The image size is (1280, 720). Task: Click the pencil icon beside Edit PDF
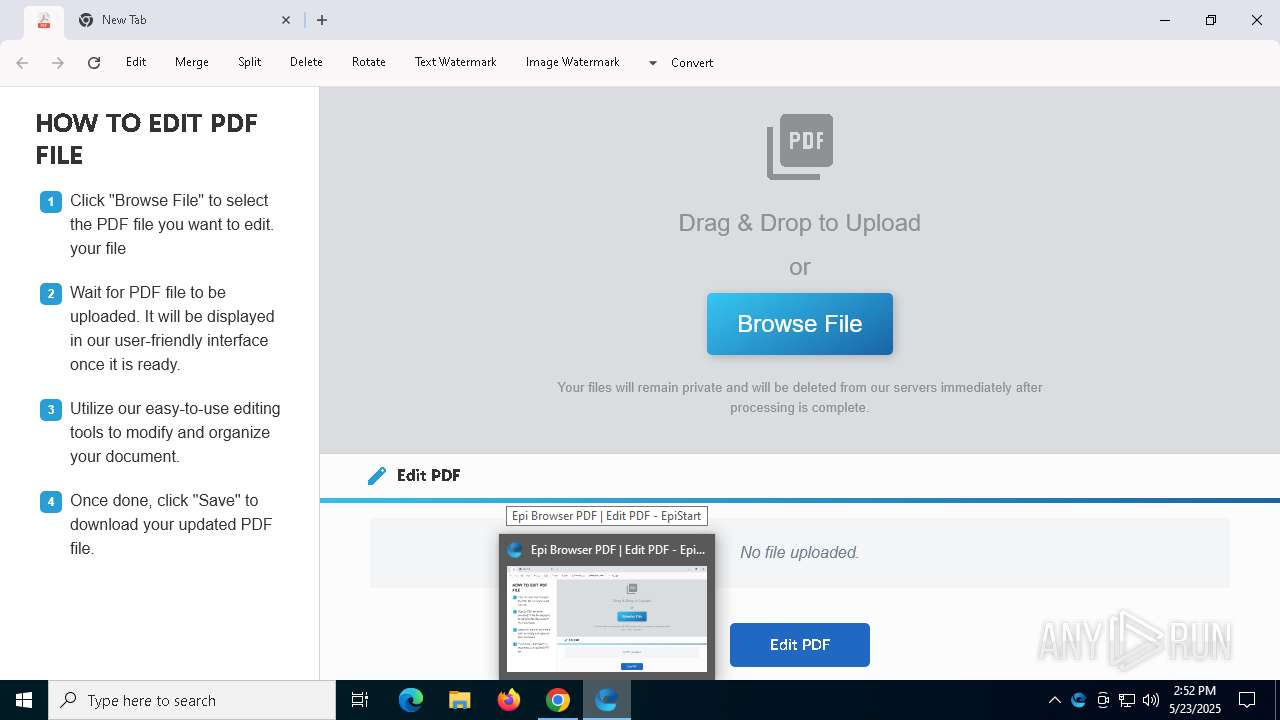click(377, 476)
